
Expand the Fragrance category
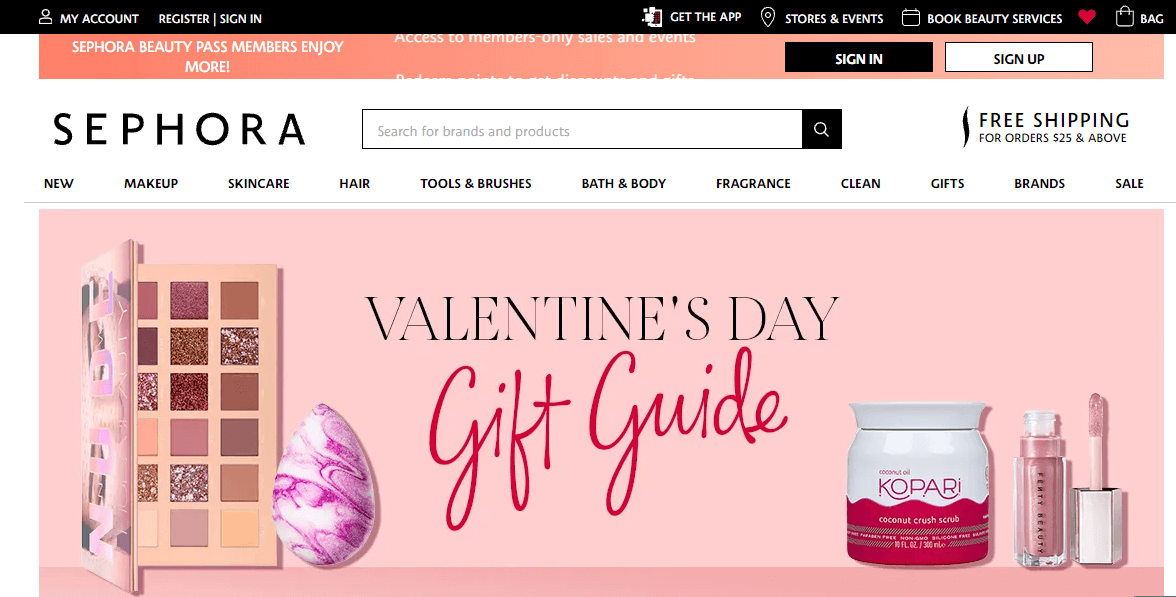(x=753, y=183)
